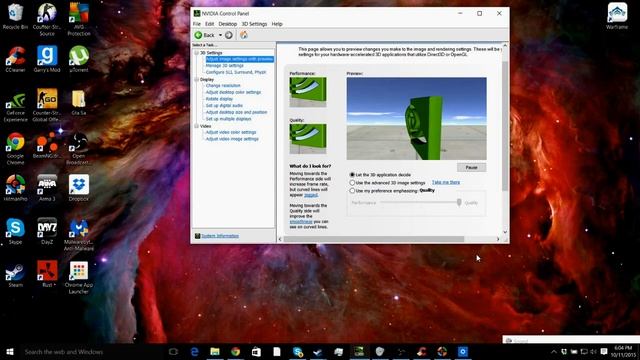Collapse the Display tree node
The height and width of the screenshot is (360, 640).
(196, 80)
